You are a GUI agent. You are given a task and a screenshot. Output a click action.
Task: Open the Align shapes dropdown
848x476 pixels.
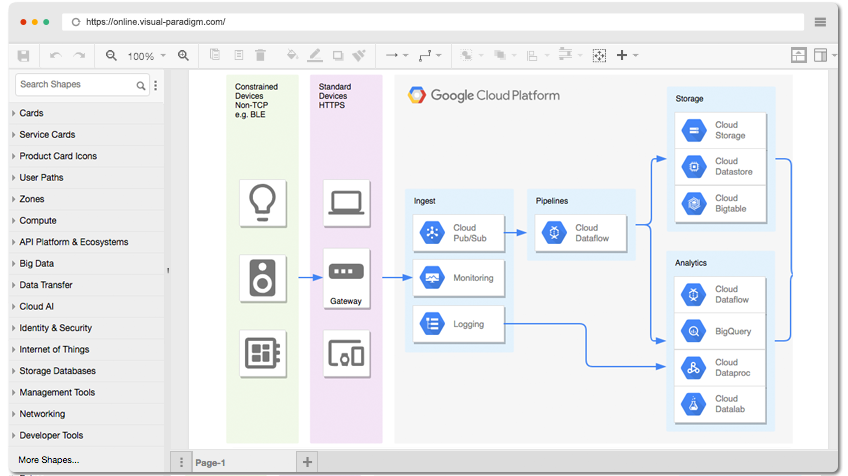click(538, 55)
